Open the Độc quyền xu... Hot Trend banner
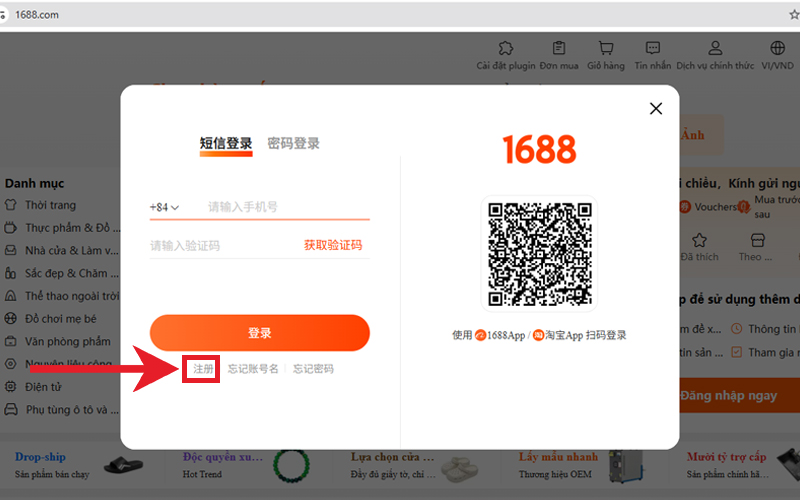 coord(223,457)
